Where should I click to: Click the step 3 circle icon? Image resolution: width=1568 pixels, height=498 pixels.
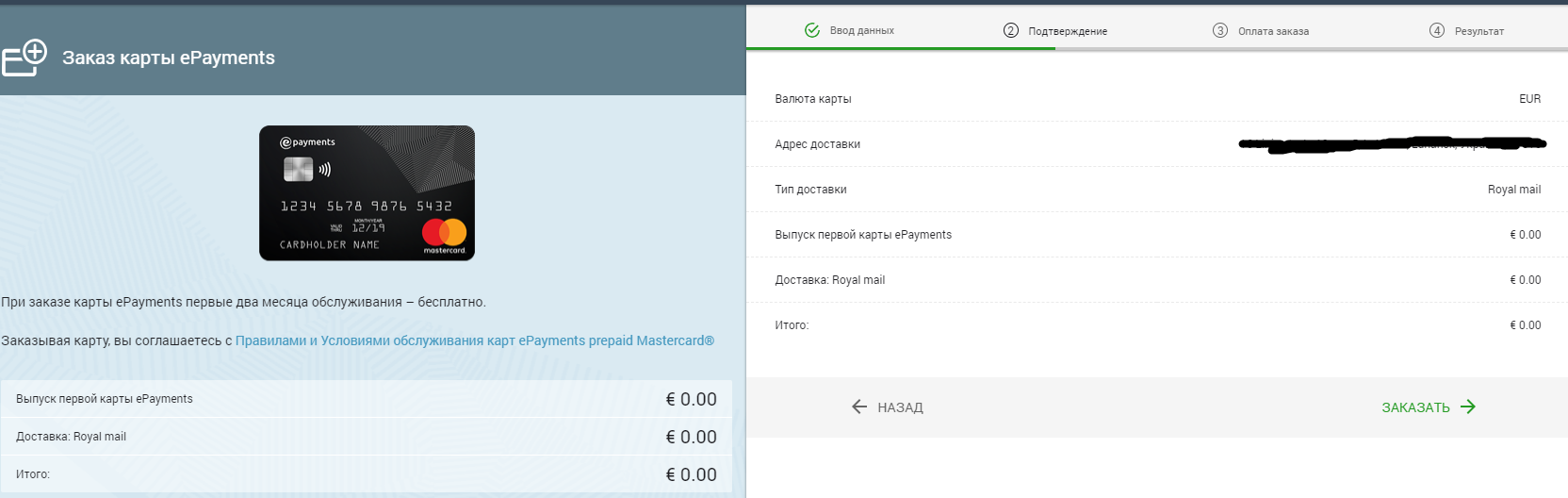(x=1220, y=30)
